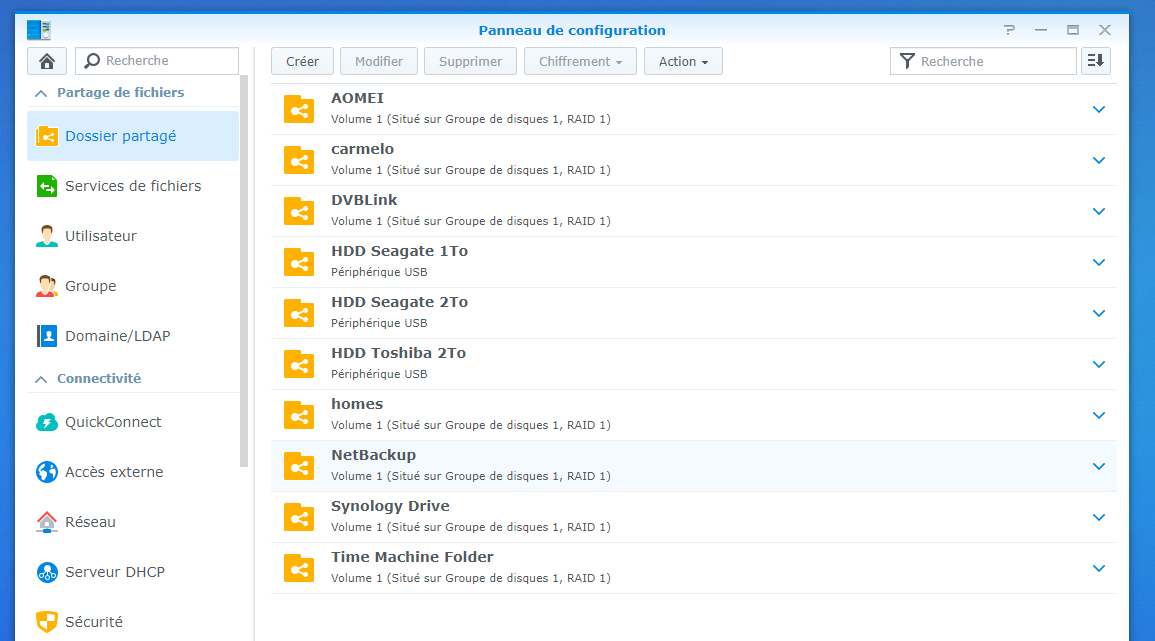Click the HDD Seagate 2To folder icon
This screenshot has height=641, width=1155.
pyautogui.click(x=299, y=313)
